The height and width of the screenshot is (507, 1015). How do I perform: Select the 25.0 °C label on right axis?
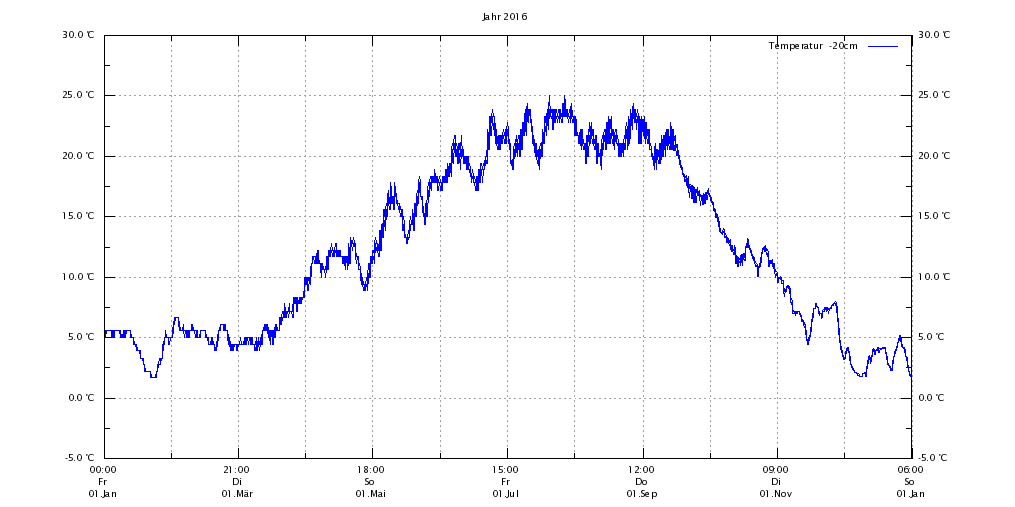click(x=934, y=95)
